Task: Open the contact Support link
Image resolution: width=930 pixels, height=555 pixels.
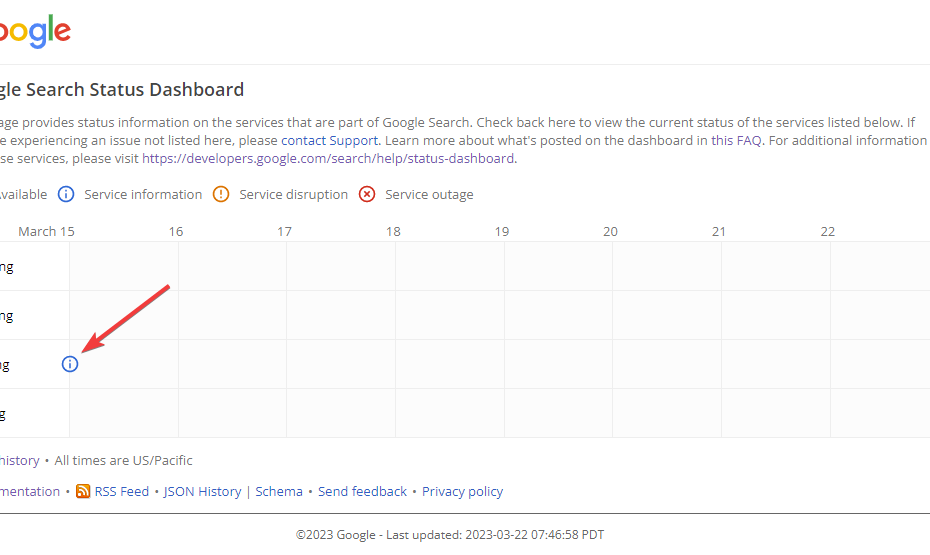Action: 329,140
